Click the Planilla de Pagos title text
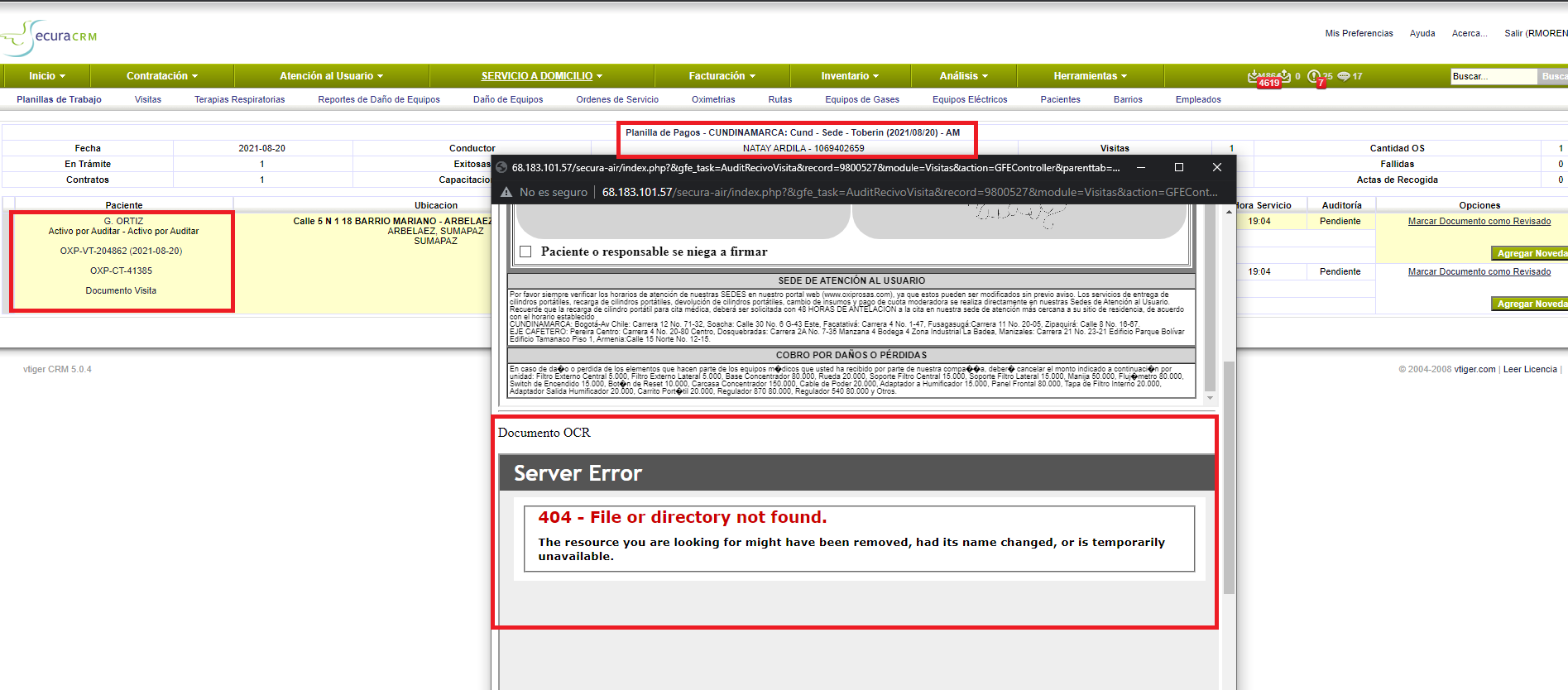Screen dimensions: 1568x690 793,132
